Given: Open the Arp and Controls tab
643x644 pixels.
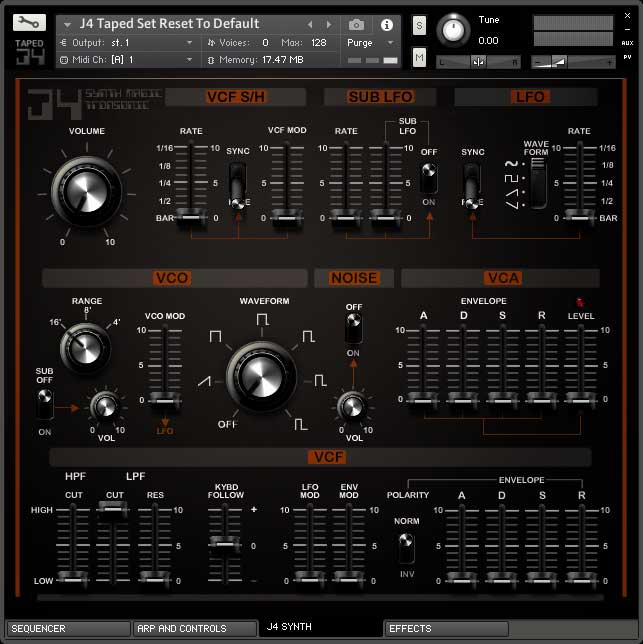Looking at the screenshot, I should click(x=194, y=629).
